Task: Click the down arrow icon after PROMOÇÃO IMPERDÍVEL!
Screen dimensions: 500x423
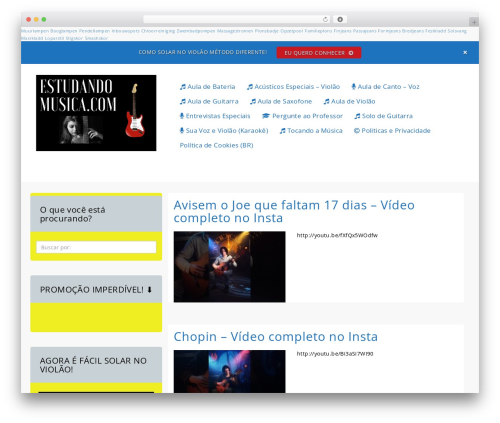Action: click(149, 290)
